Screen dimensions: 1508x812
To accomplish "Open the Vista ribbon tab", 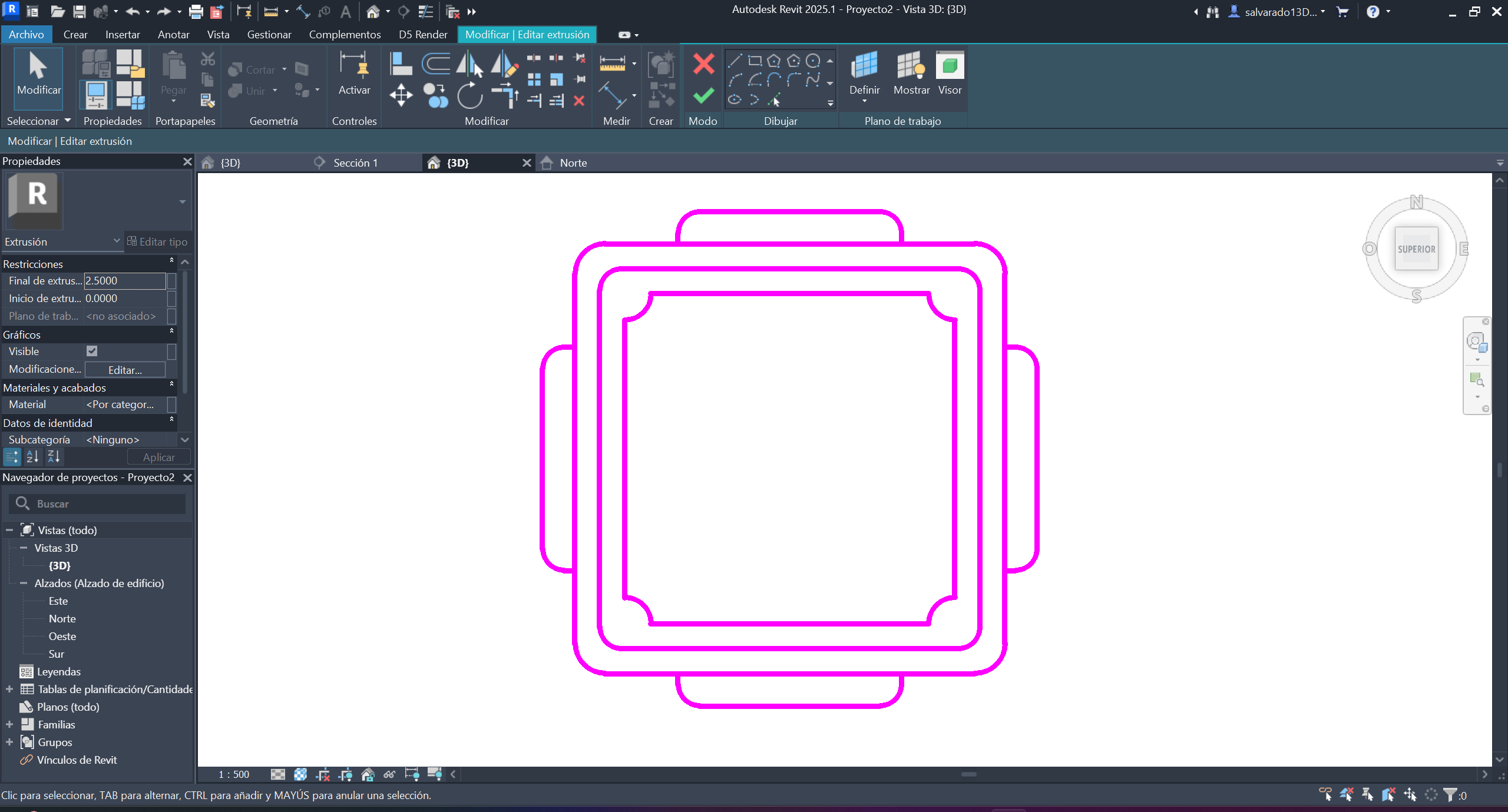I will pos(218,34).
